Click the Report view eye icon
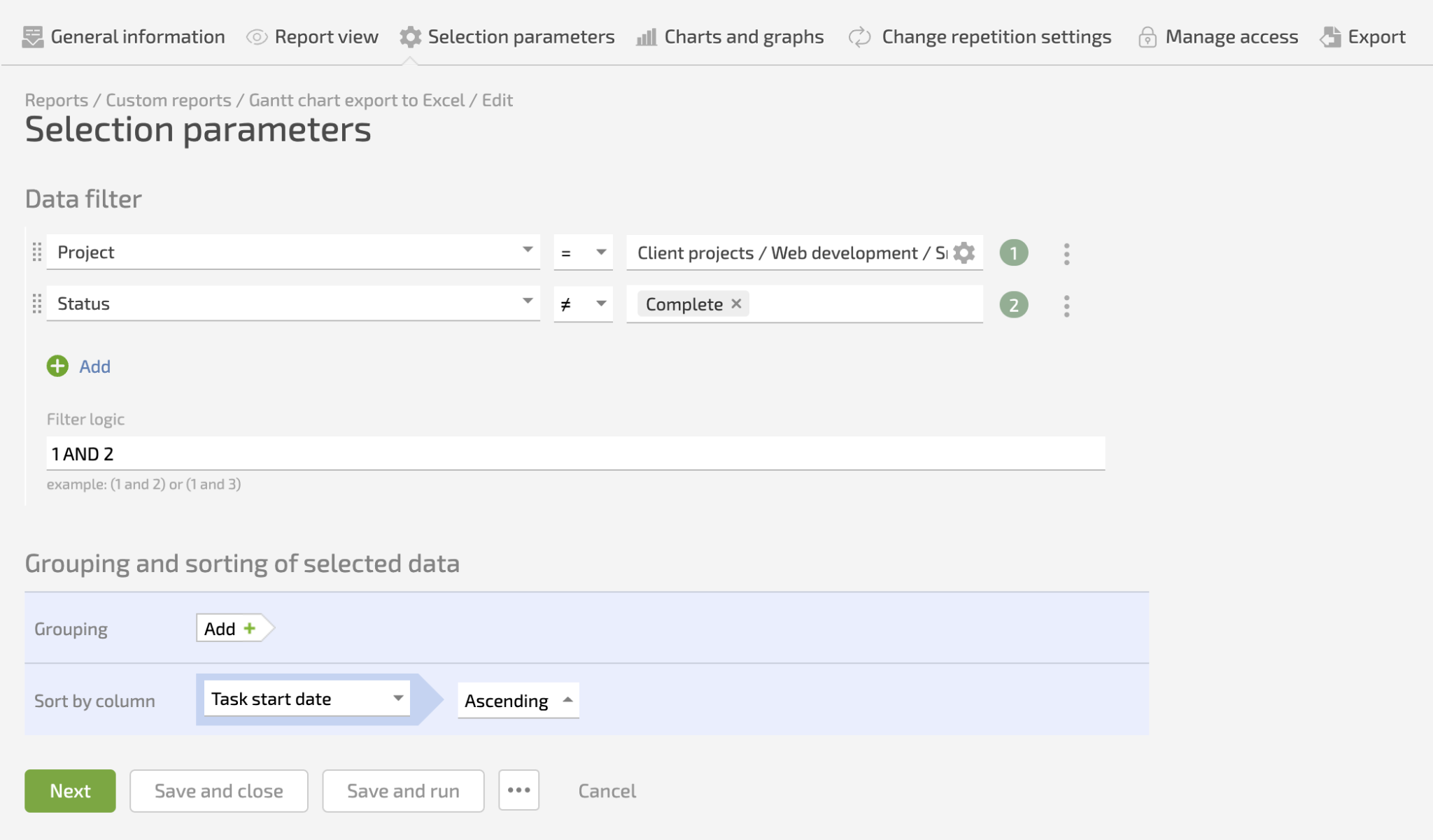The image size is (1433, 840). (x=255, y=36)
